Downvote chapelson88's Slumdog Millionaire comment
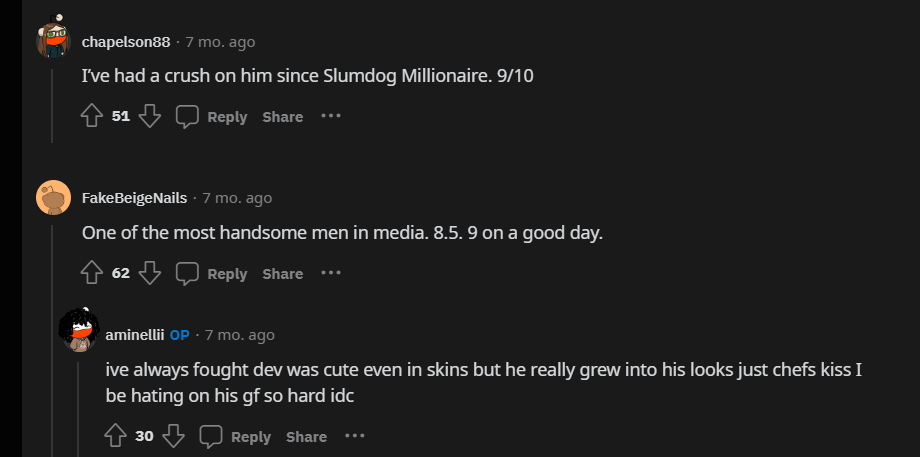The width and height of the screenshot is (920, 457). 150,117
